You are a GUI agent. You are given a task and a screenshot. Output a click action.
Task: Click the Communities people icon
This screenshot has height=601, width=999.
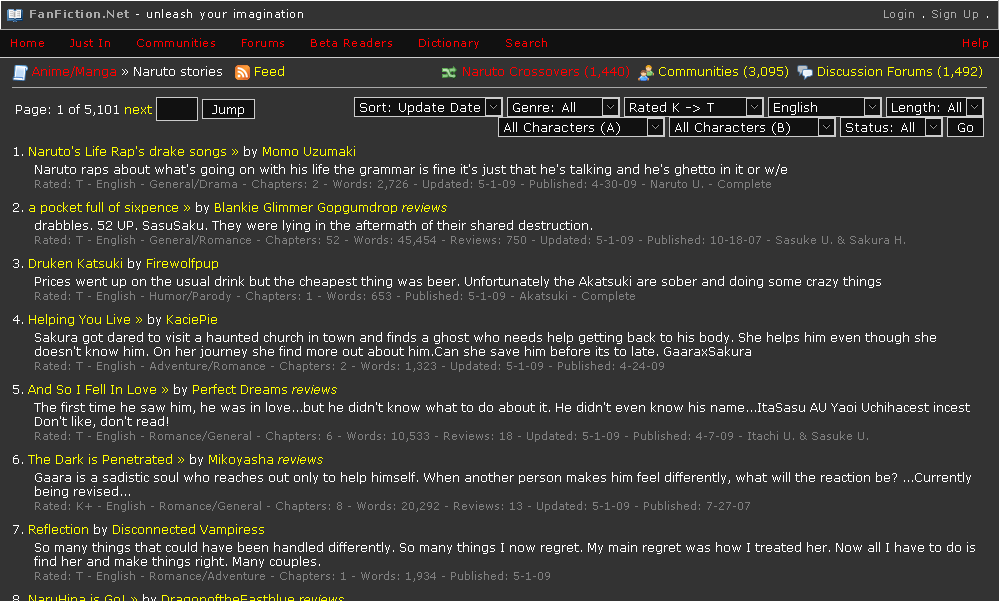[x=645, y=72]
